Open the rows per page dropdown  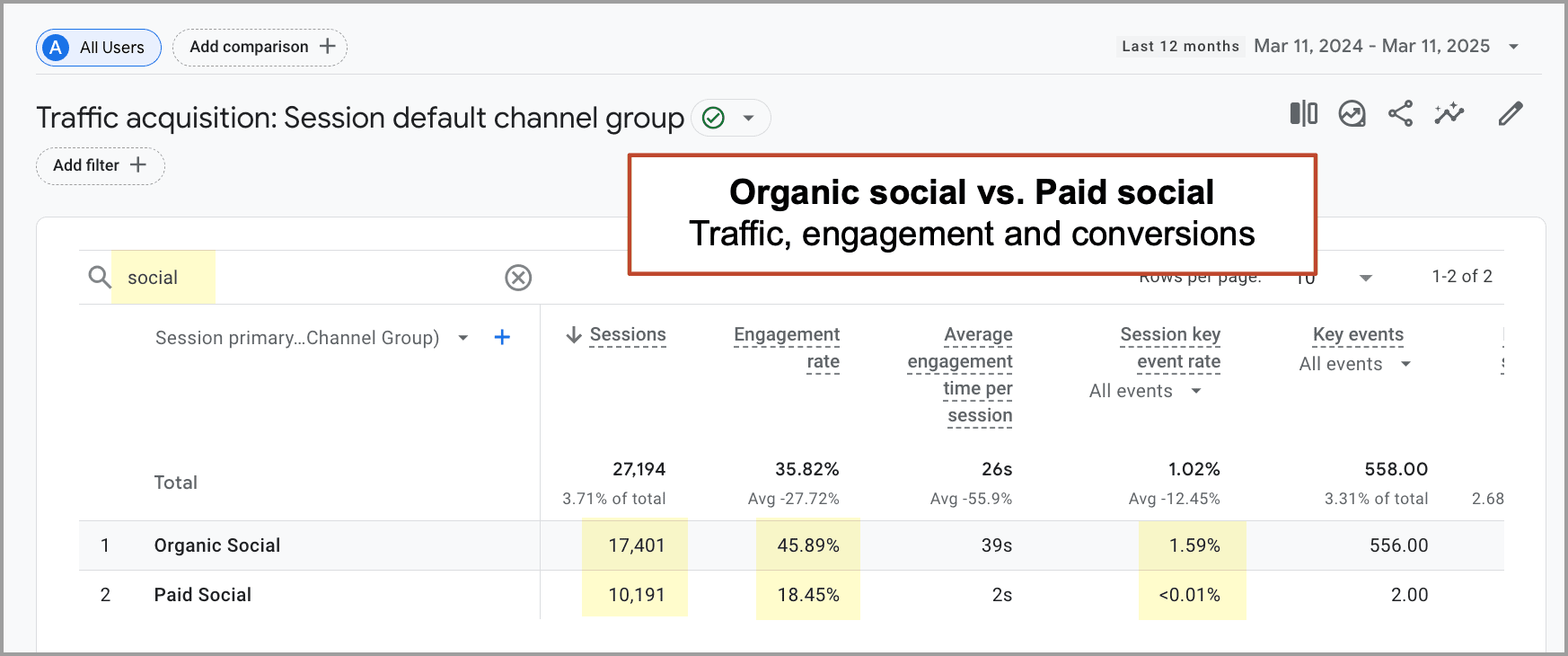1366,278
